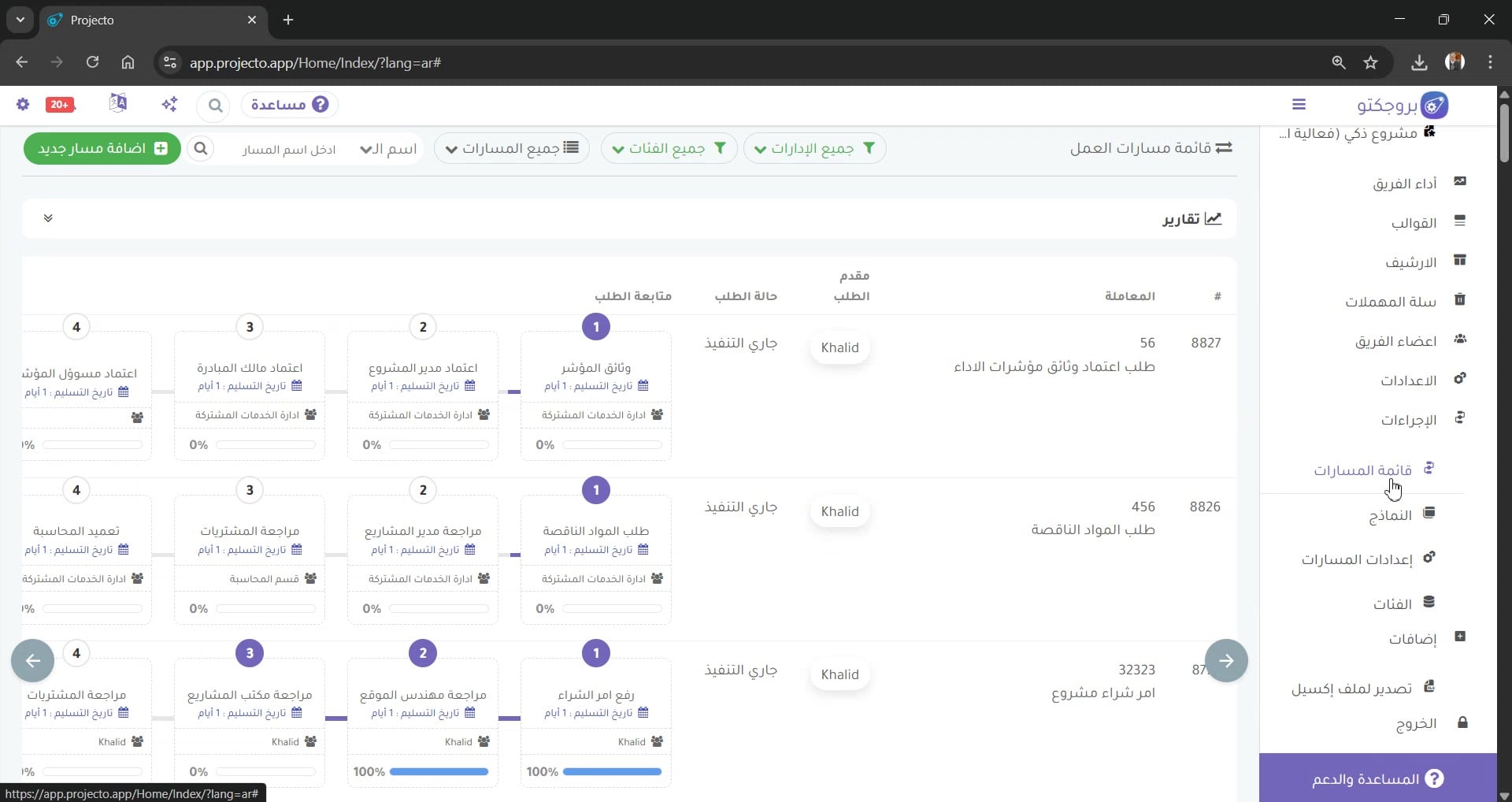The height and width of the screenshot is (802, 1512).
Task: Open the جميع الإدارات filter dropdown
Action: [x=815, y=148]
